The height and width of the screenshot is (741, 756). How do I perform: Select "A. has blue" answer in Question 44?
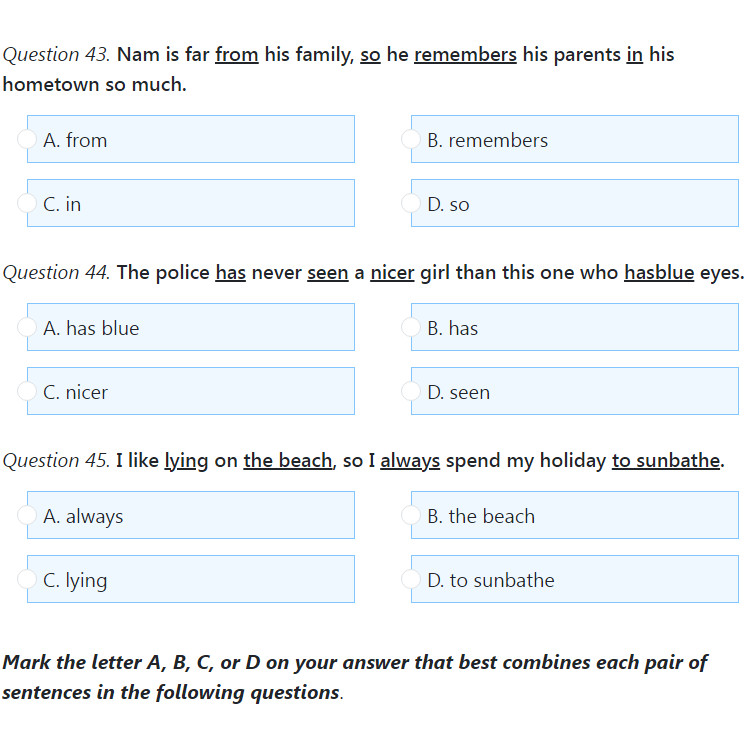(x=27, y=328)
